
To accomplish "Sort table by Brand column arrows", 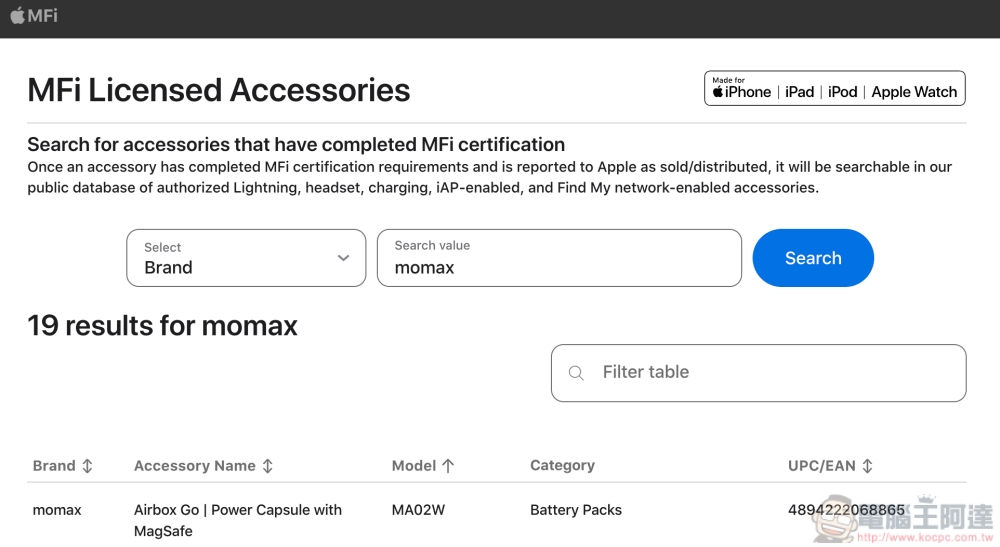I will click(x=87, y=466).
